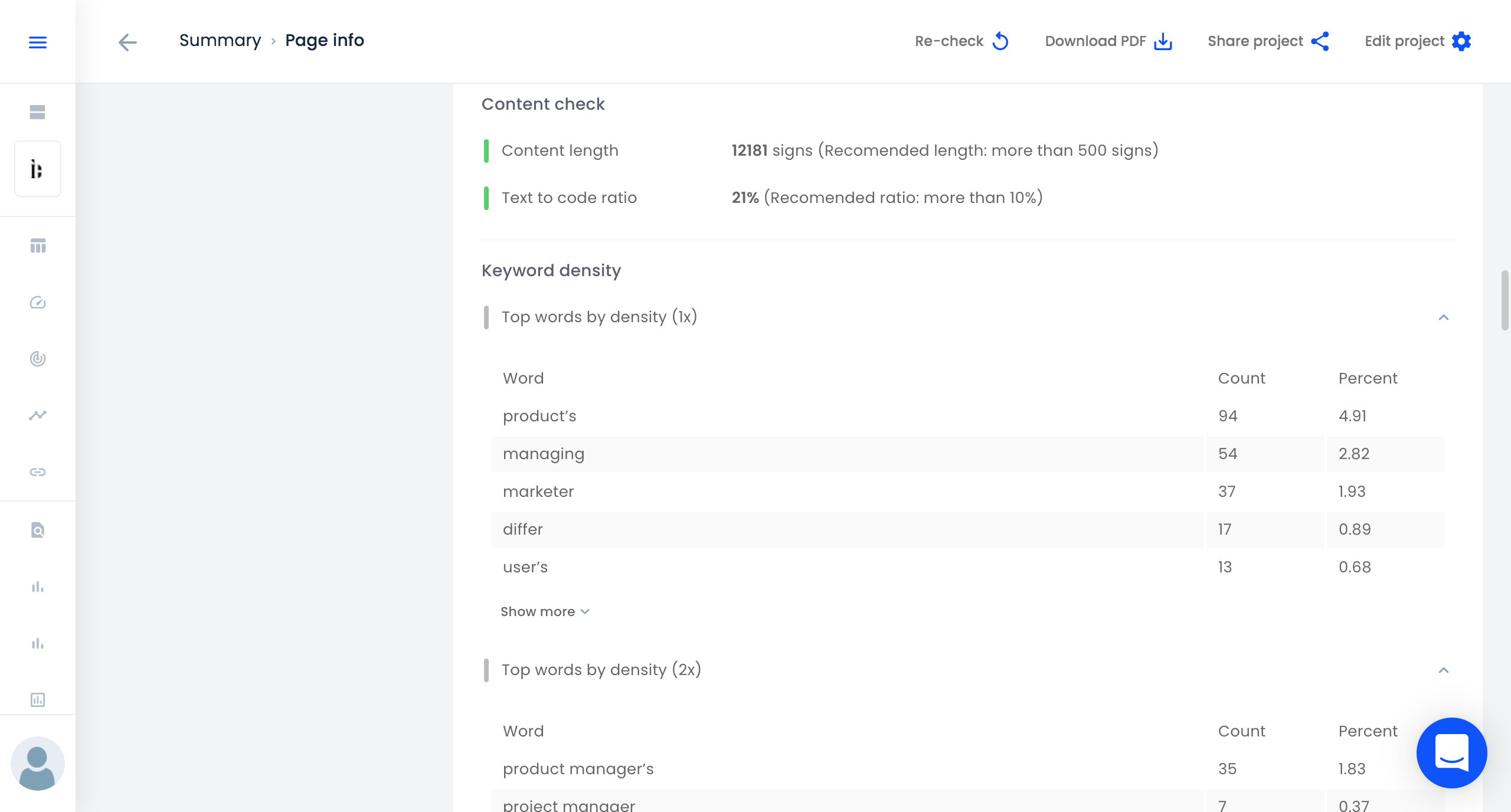The height and width of the screenshot is (812, 1511).
Task: Open the page search sidebar icon
Action: point(38,530)
